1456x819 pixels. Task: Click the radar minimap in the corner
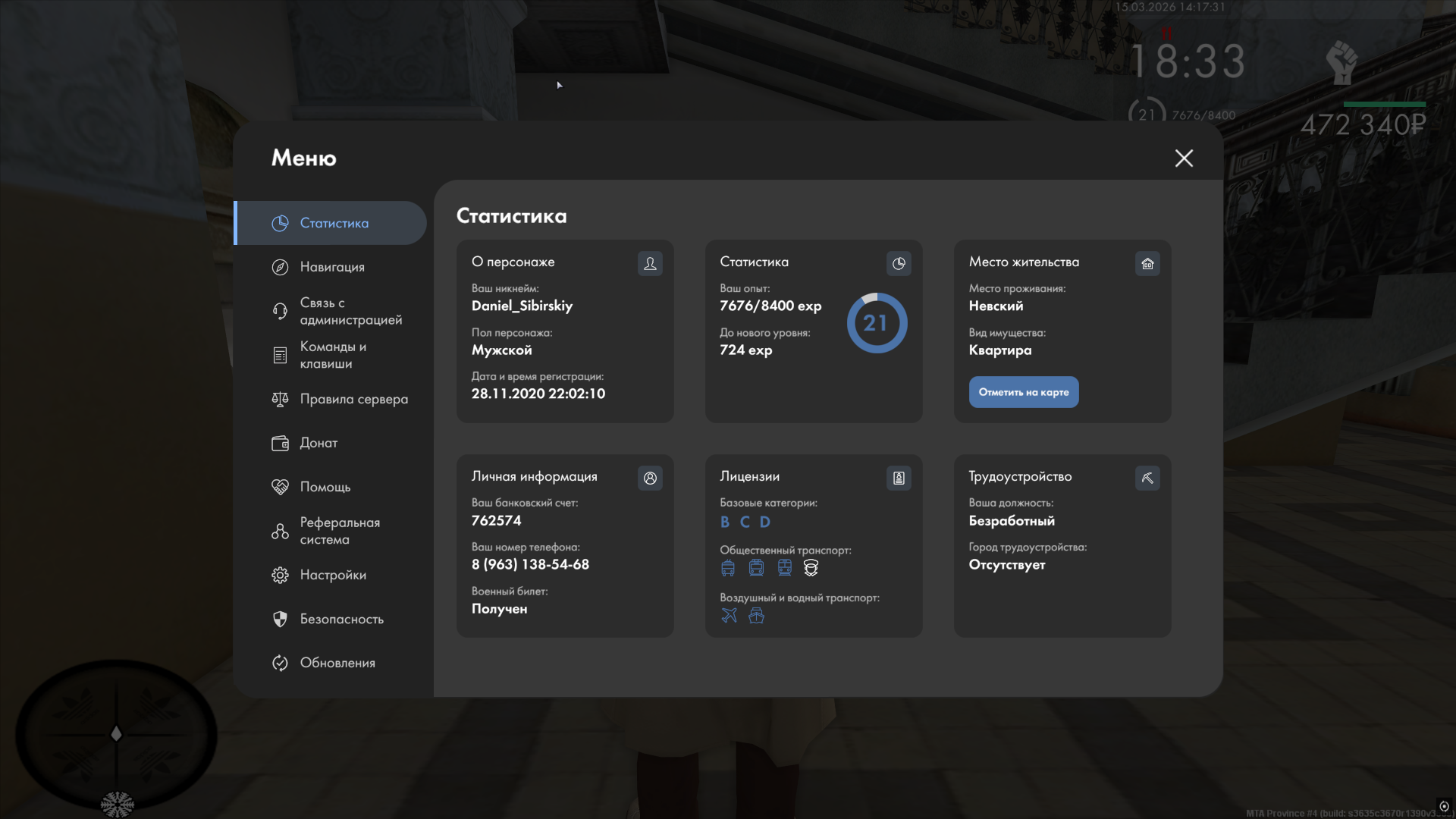tap(116, 733)
